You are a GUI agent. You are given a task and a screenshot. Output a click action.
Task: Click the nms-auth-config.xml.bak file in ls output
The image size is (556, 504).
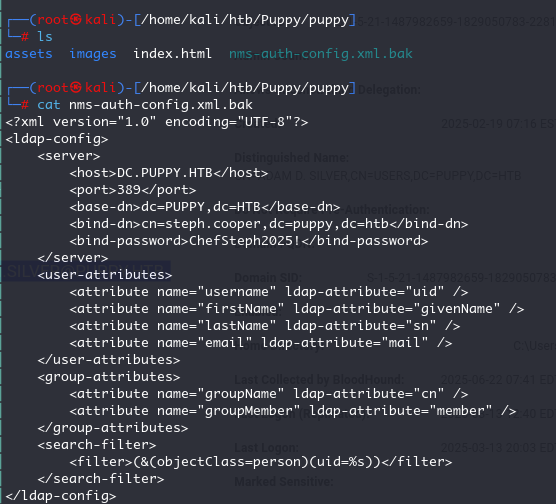coord(321,54)
